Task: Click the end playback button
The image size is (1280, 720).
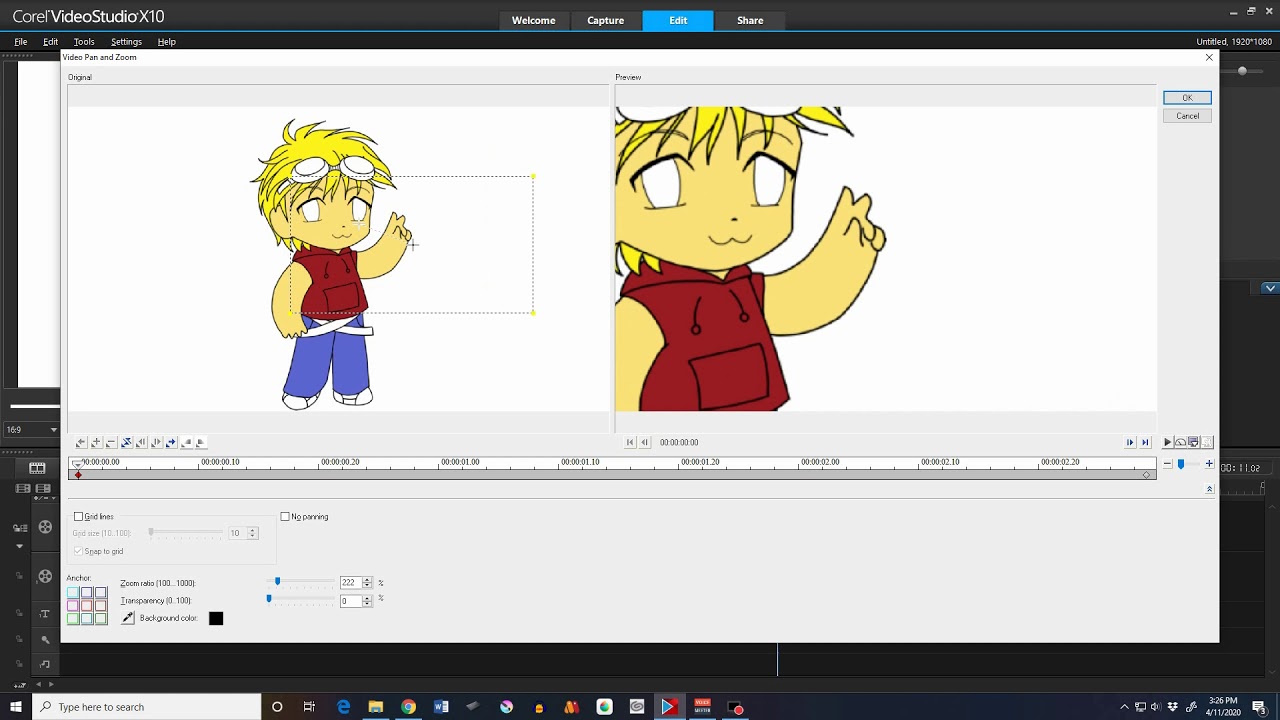Action: pyautogui.click(x=1145, y=442)
